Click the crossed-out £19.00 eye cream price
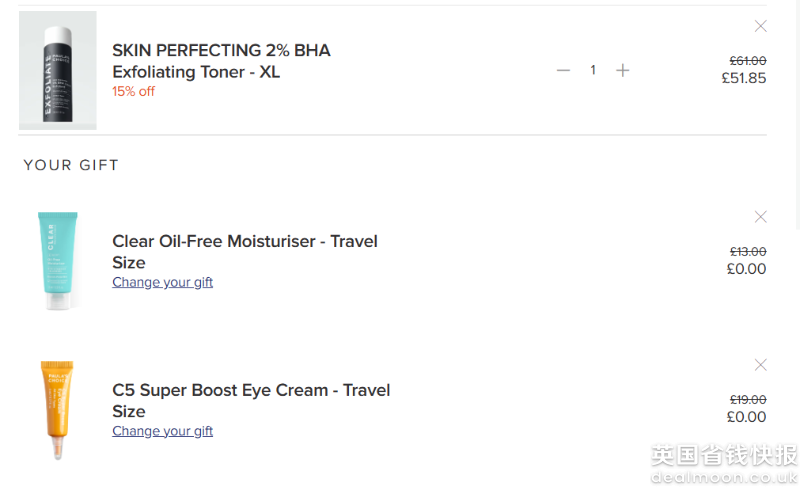This screenshot has width=800, height=494. [748, 400]
